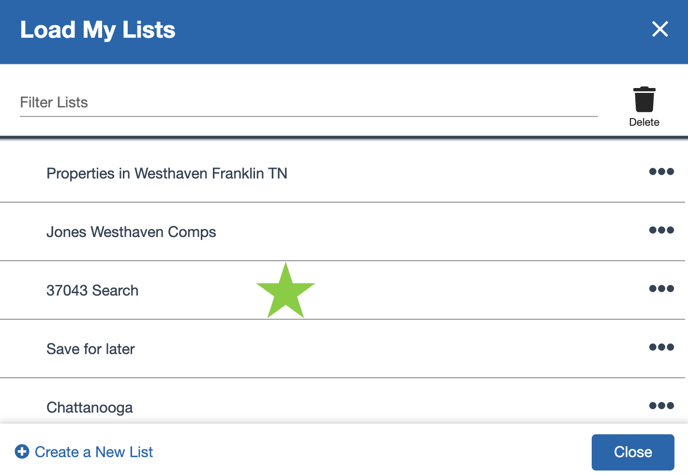Open options for Properties in Westhaven Franklin TN

coord(661,171)
